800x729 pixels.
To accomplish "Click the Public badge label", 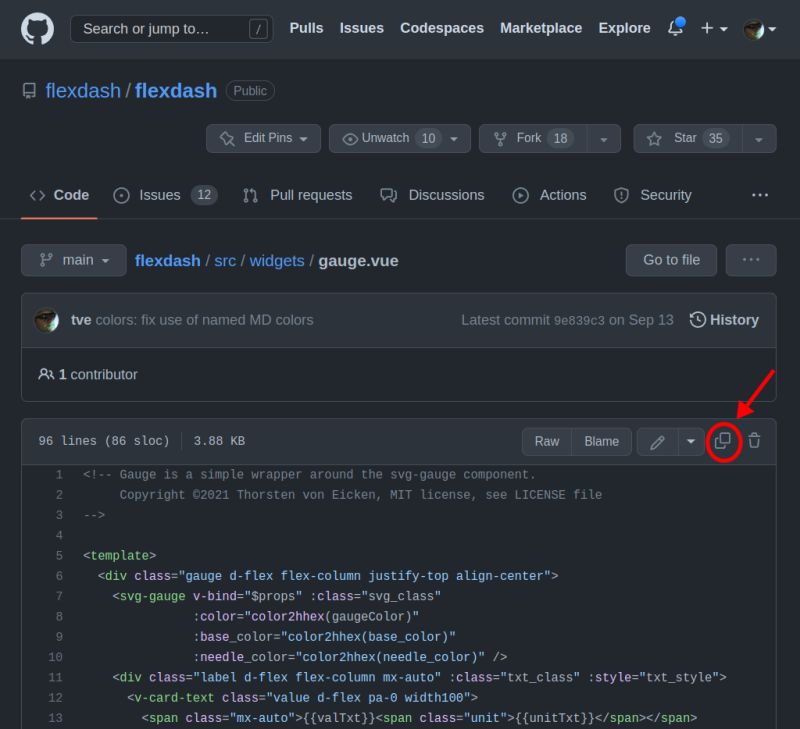I will coord(250,91).
